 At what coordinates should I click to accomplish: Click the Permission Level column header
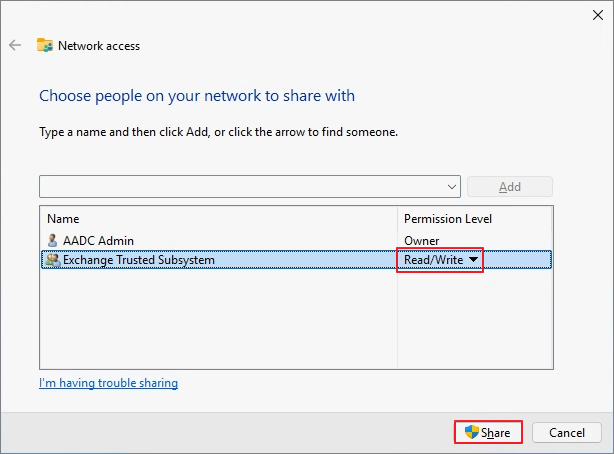tap(474, 219)
